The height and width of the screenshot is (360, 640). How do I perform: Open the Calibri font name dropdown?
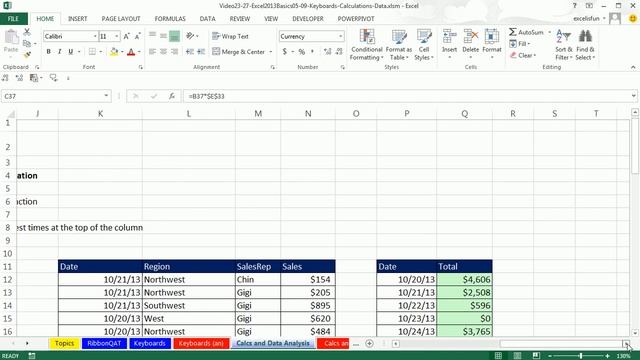(95, 36)
